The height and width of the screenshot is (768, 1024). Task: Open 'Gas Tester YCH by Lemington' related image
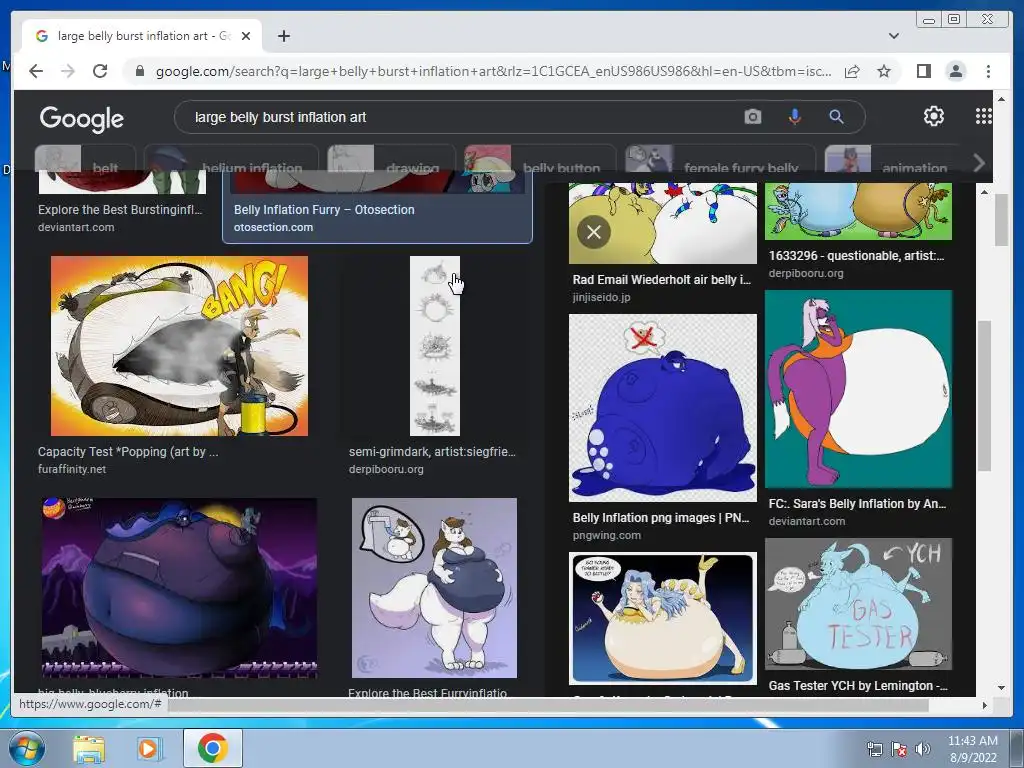(858, 603)
